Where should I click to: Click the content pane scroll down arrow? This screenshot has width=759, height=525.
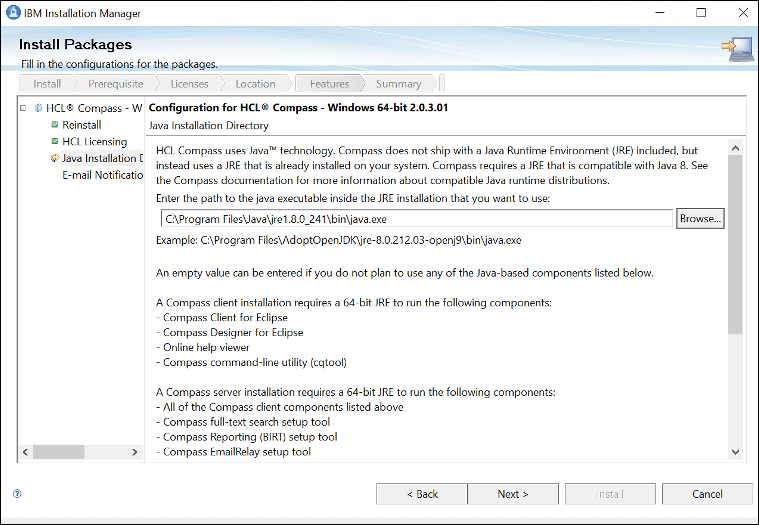click(x=735, y=452)
